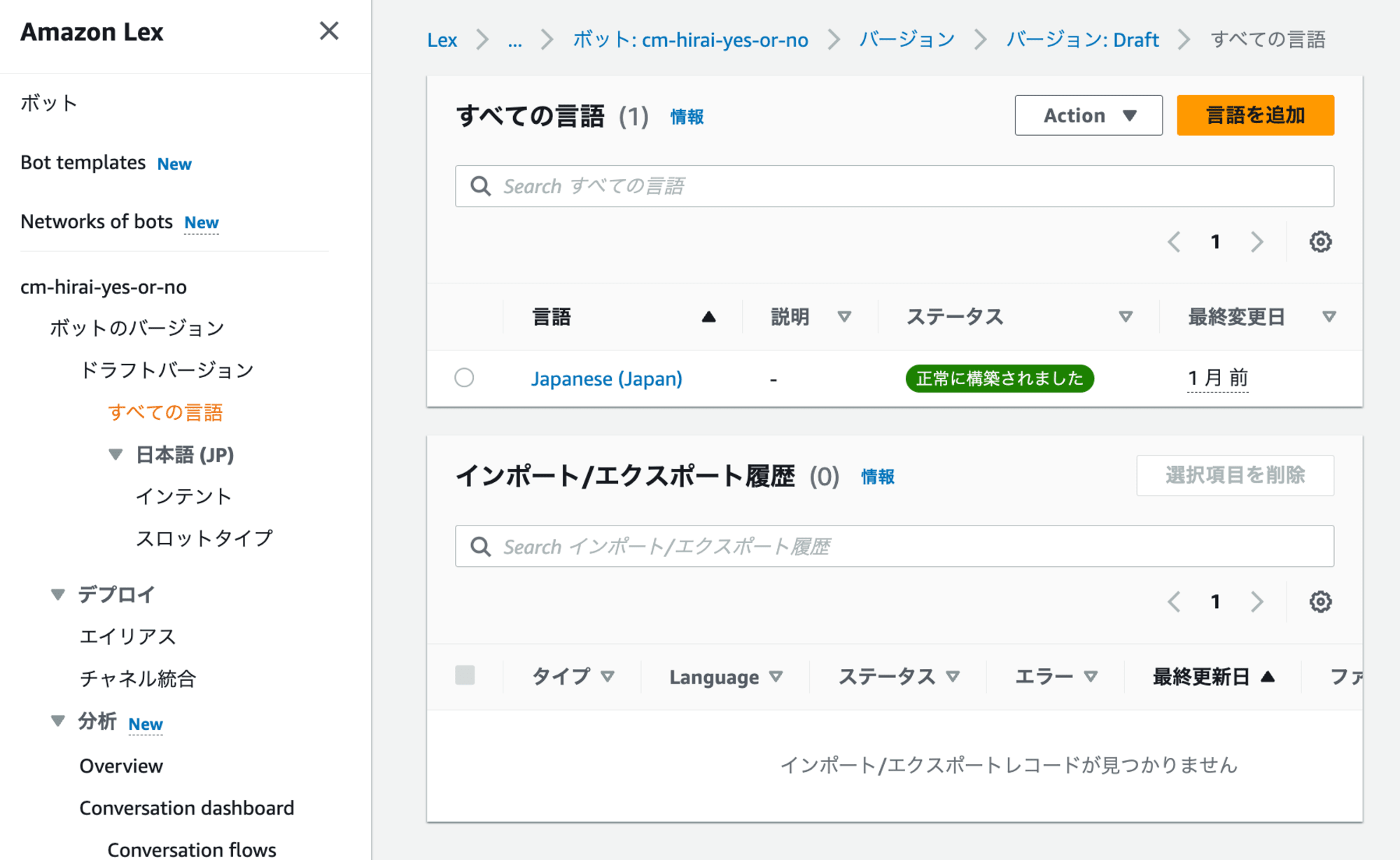Open スロットタイプ in sidebar
The width and height of the screenshot is (1400, 860).
tap(204, 538)
